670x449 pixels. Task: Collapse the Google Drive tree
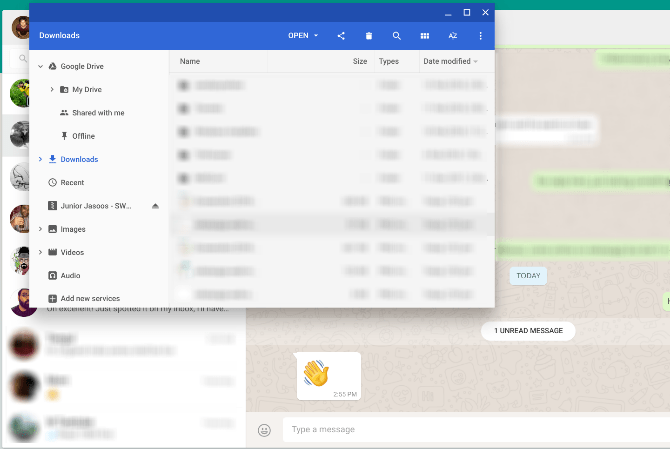pyautogui.click(x=41, y=66)
